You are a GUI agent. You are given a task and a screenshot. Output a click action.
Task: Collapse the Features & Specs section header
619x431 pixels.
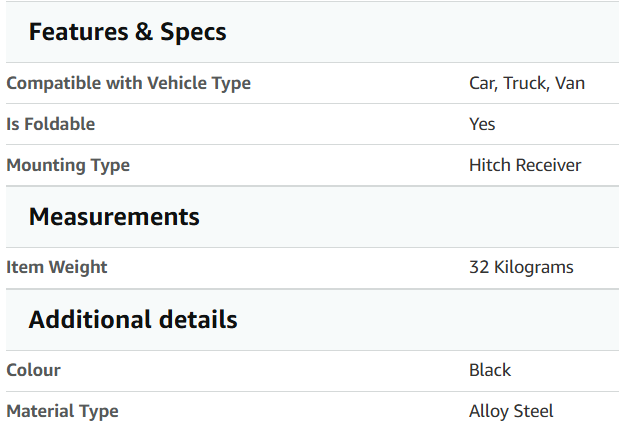point(312,32)
